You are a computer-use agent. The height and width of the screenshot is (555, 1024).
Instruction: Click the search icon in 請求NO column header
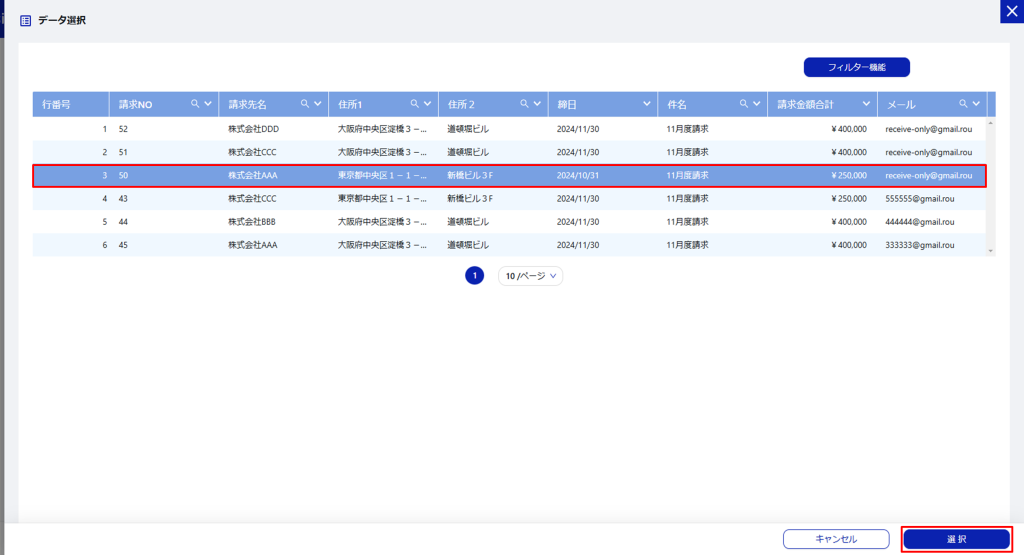(195, 104)
